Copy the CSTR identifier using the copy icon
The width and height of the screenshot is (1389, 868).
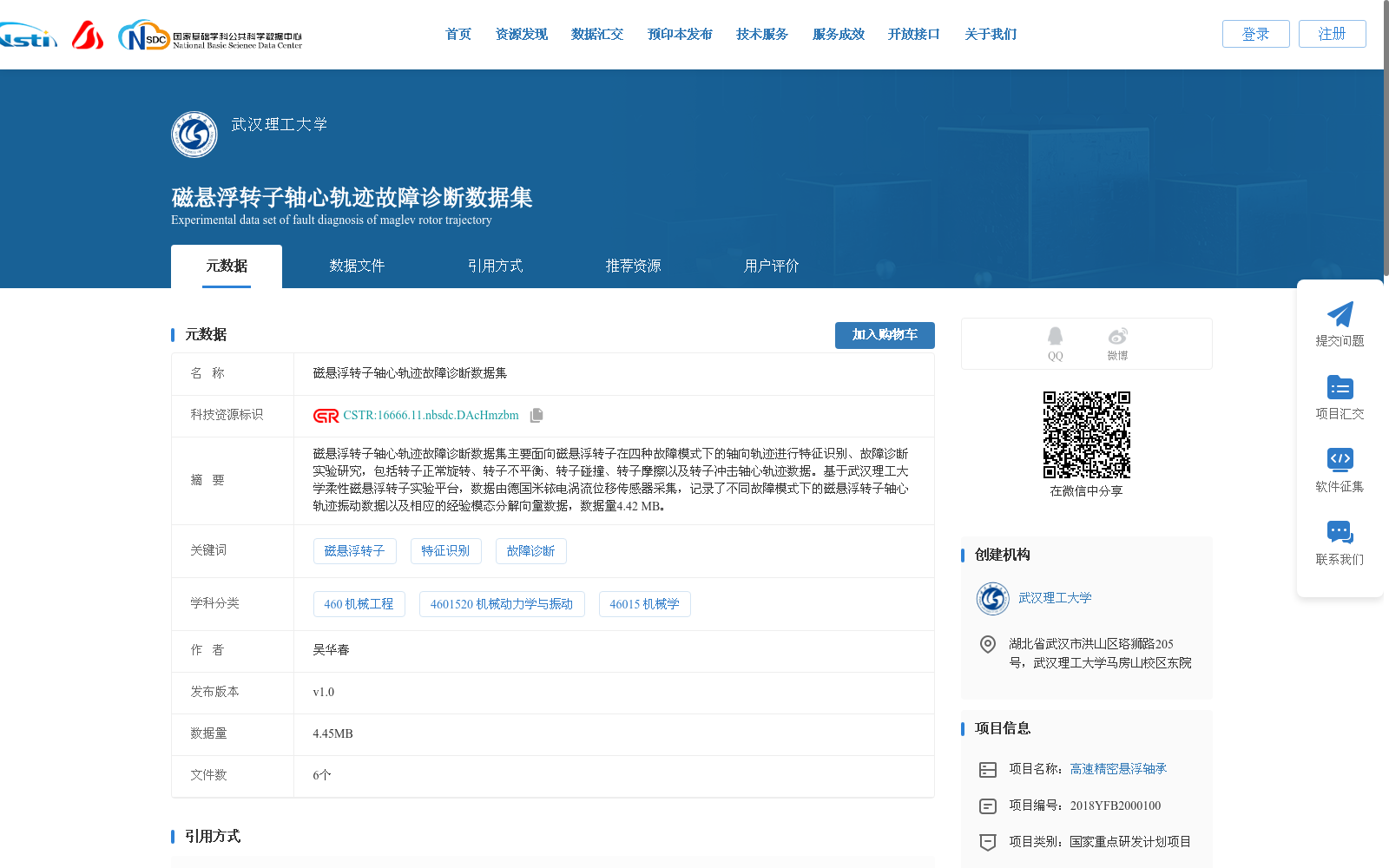537,415
